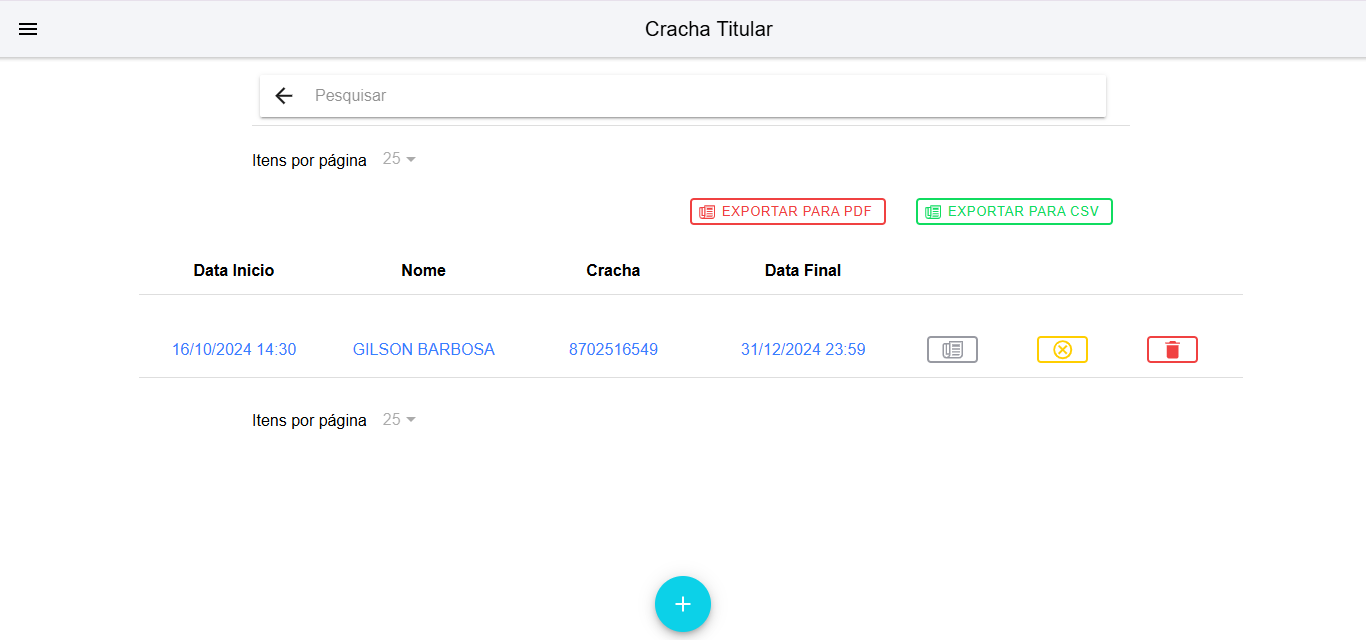Image resolution: width=1366 pixels, height=640 pixels.
Task: Select the GILSON BARBOSA name link
Action: coord(423,349)
